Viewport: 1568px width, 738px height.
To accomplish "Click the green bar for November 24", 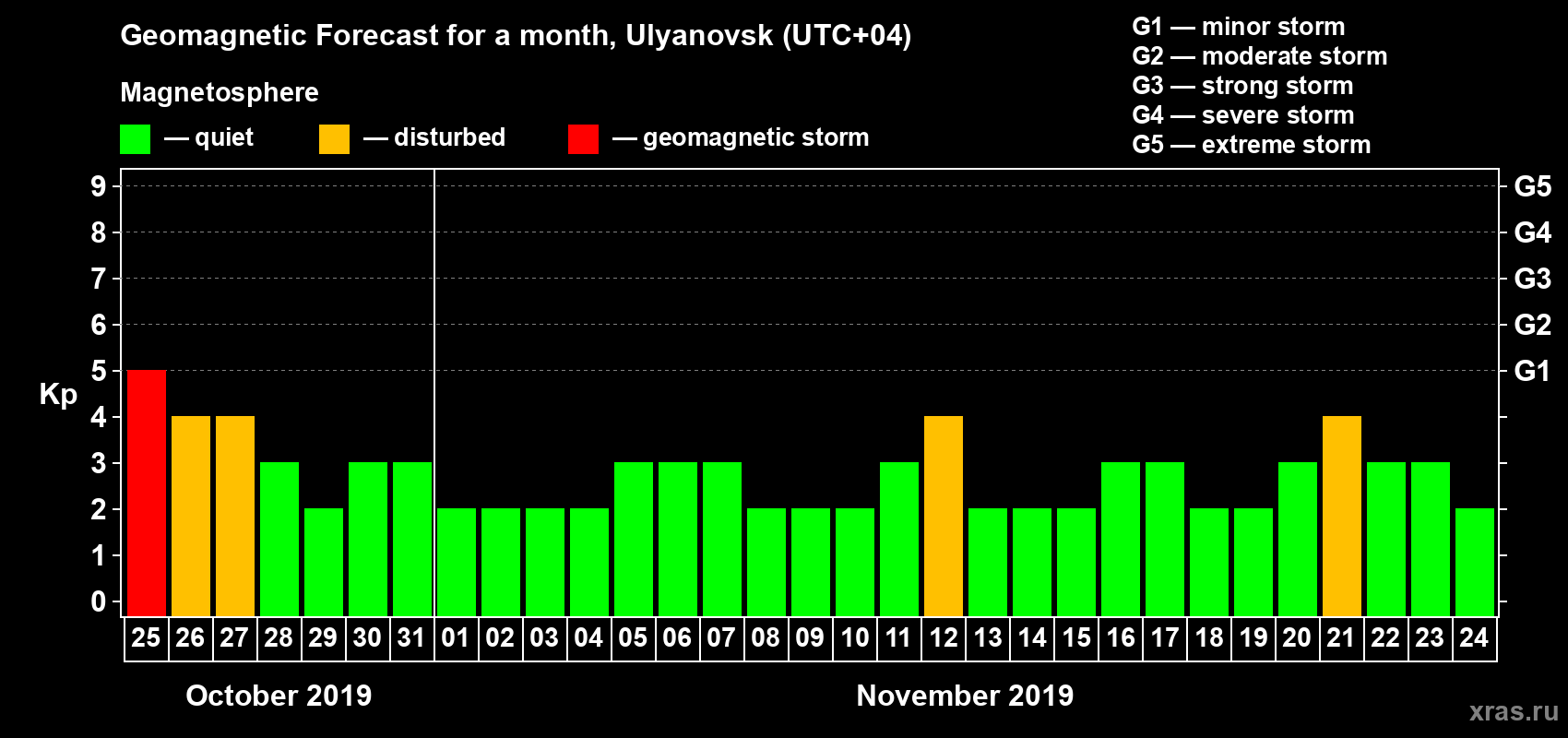I will click(x=1475, y=562).
